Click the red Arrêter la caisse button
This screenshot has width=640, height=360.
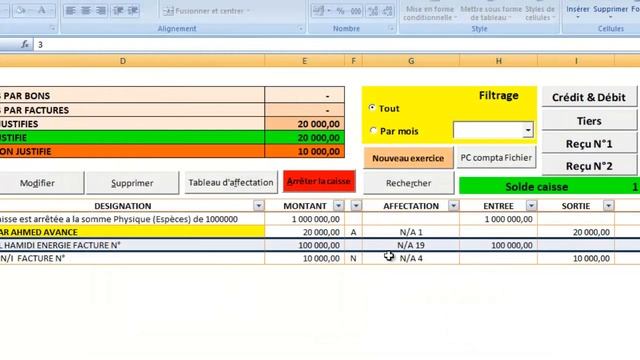(x=319, y=181)
